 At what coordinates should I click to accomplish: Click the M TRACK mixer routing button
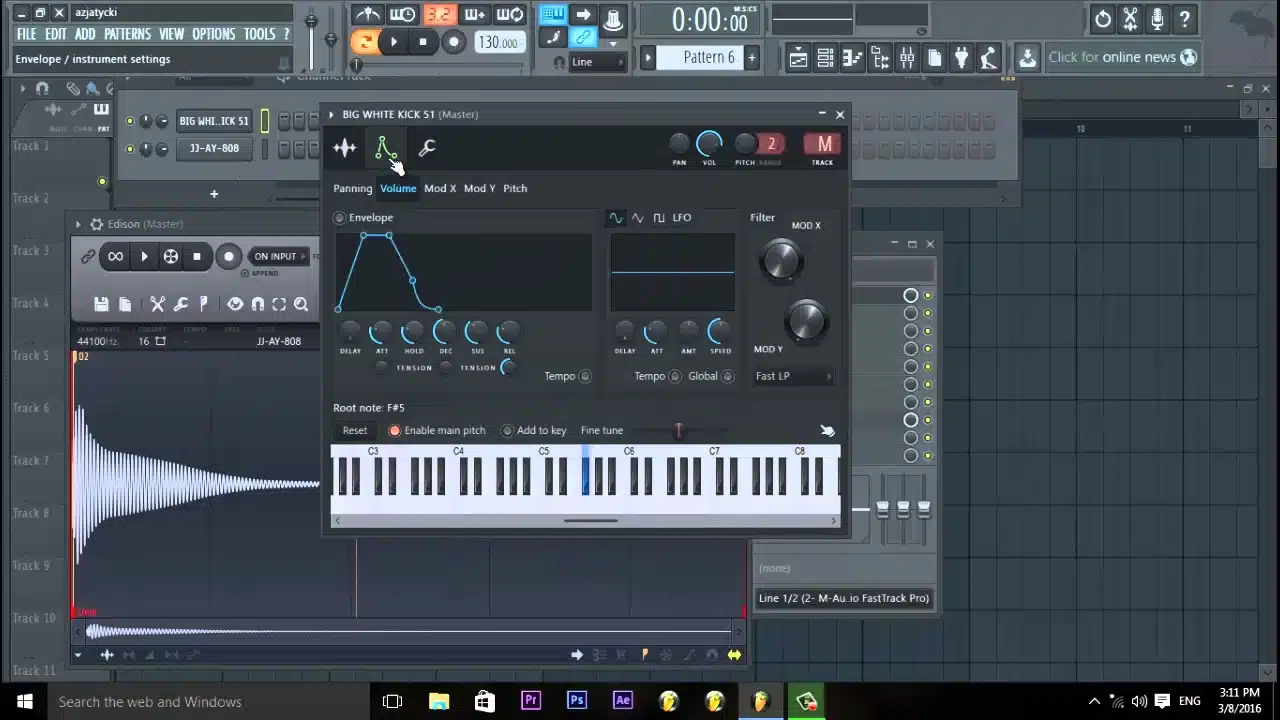[824, 145]
